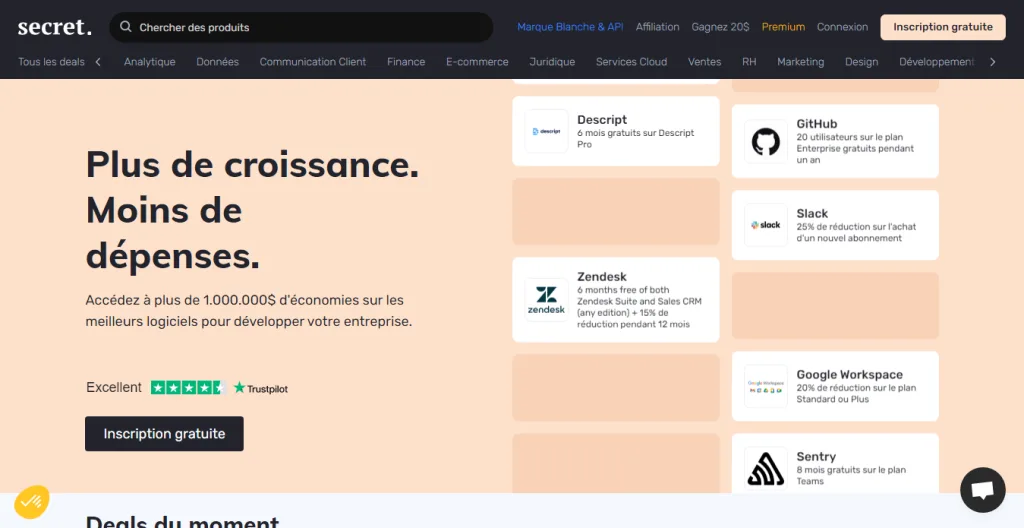The width and height of the screenshot is (1024, 528).
Task: Click the GitHub logo icon
Action: pyautogui.click(x=766, y=141)
